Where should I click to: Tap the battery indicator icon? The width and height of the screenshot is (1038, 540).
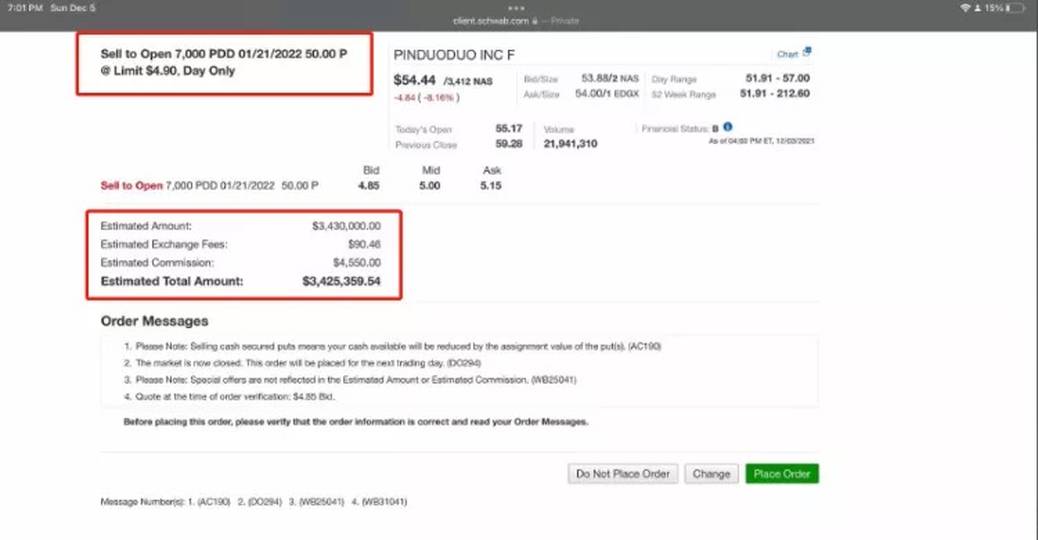(x=1011, y=7)
